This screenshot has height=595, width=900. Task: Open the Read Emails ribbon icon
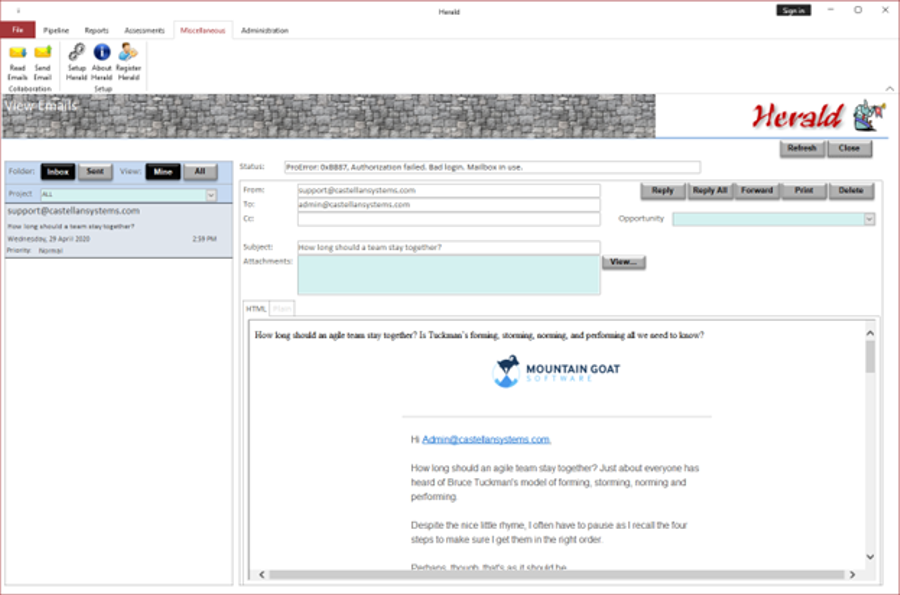click(x=17, y=63)
